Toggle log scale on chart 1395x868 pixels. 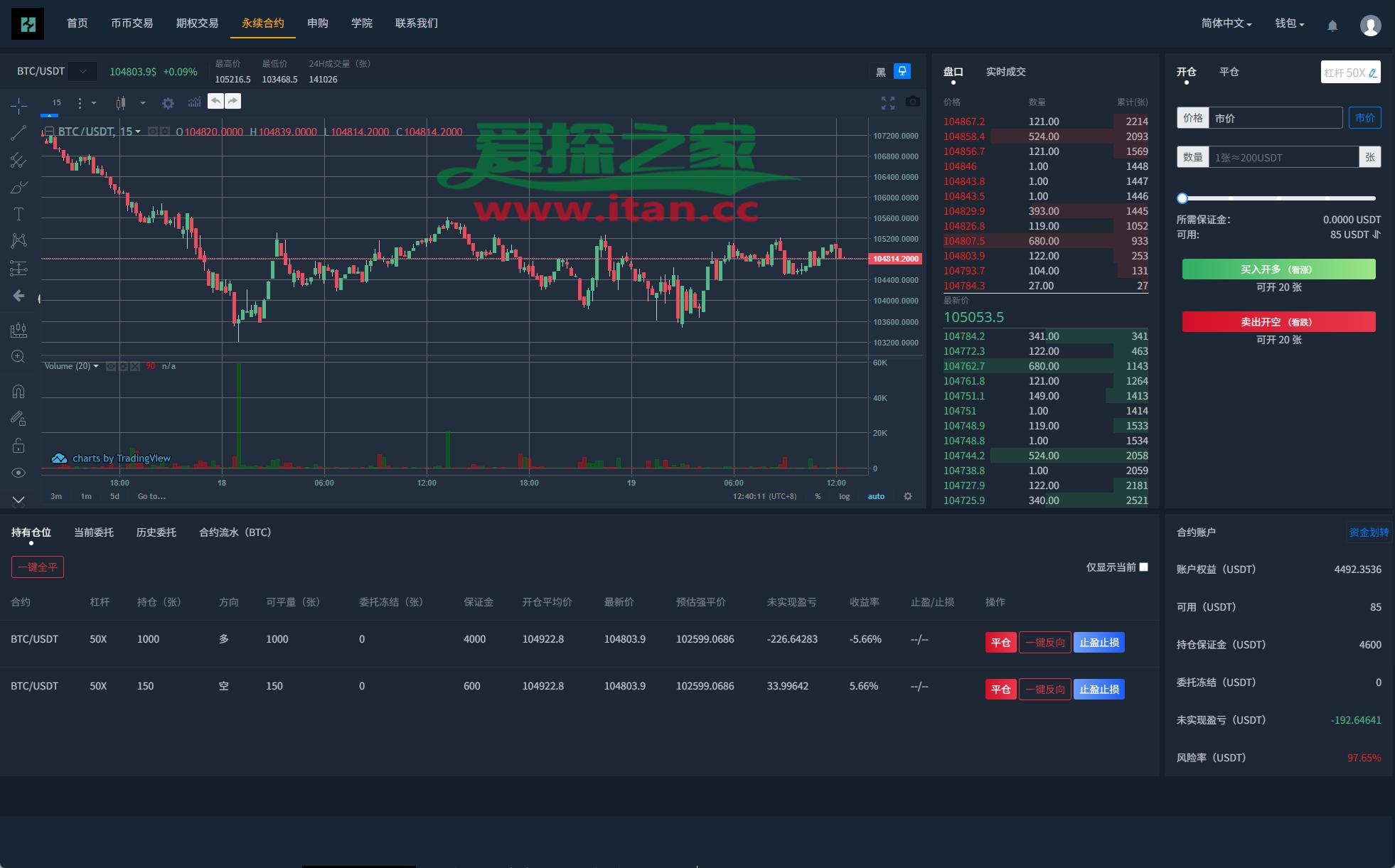click(x=844, y=496)
